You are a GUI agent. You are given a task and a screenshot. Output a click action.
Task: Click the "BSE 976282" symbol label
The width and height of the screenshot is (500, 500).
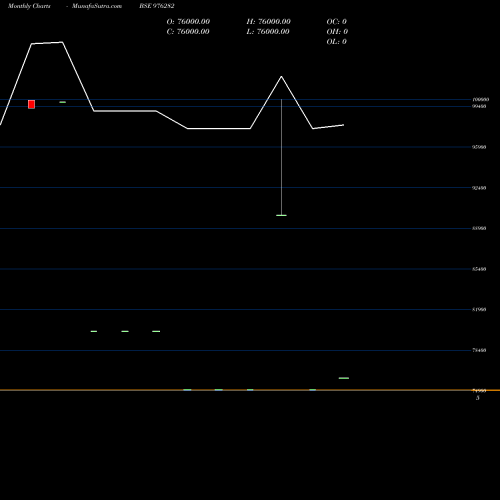(157, 6)
